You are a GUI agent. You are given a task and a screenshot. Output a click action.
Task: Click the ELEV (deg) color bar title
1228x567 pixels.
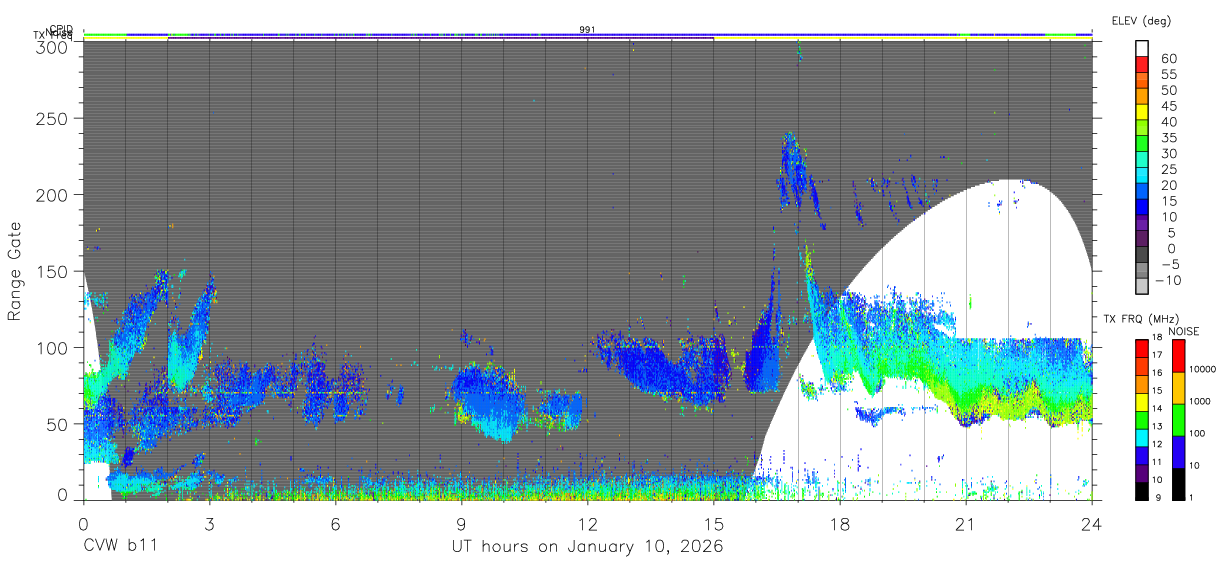coord(1141,20)
